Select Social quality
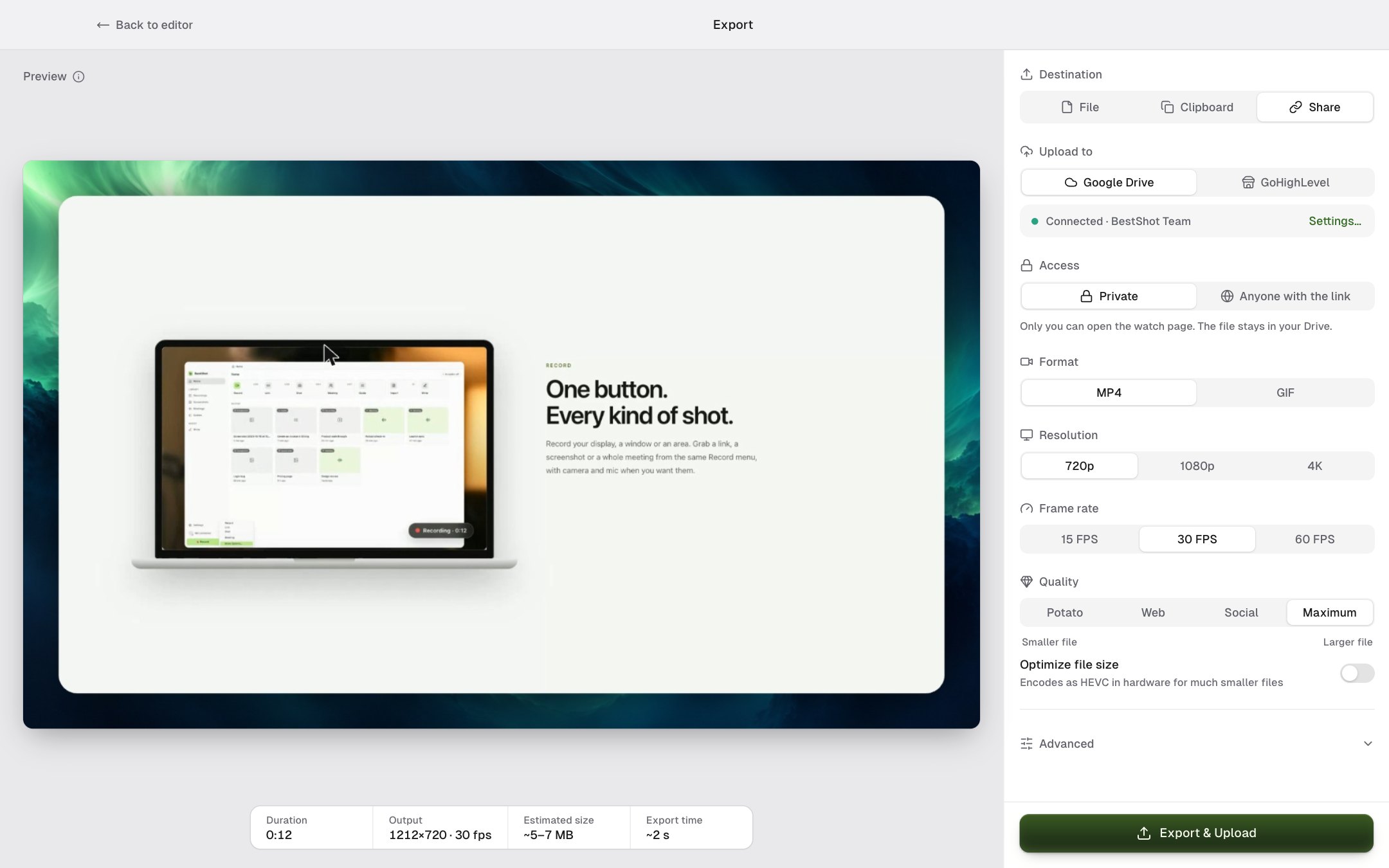Screen dimensions: 1389x868 pyautogui.click(x=1241, y=613)
